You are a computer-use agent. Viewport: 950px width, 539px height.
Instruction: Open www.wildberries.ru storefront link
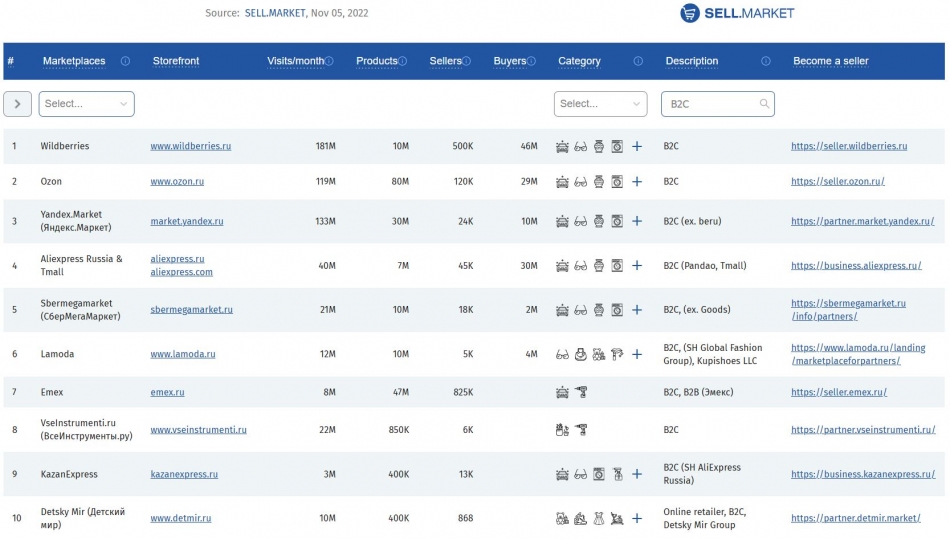[x=190, y=146]
